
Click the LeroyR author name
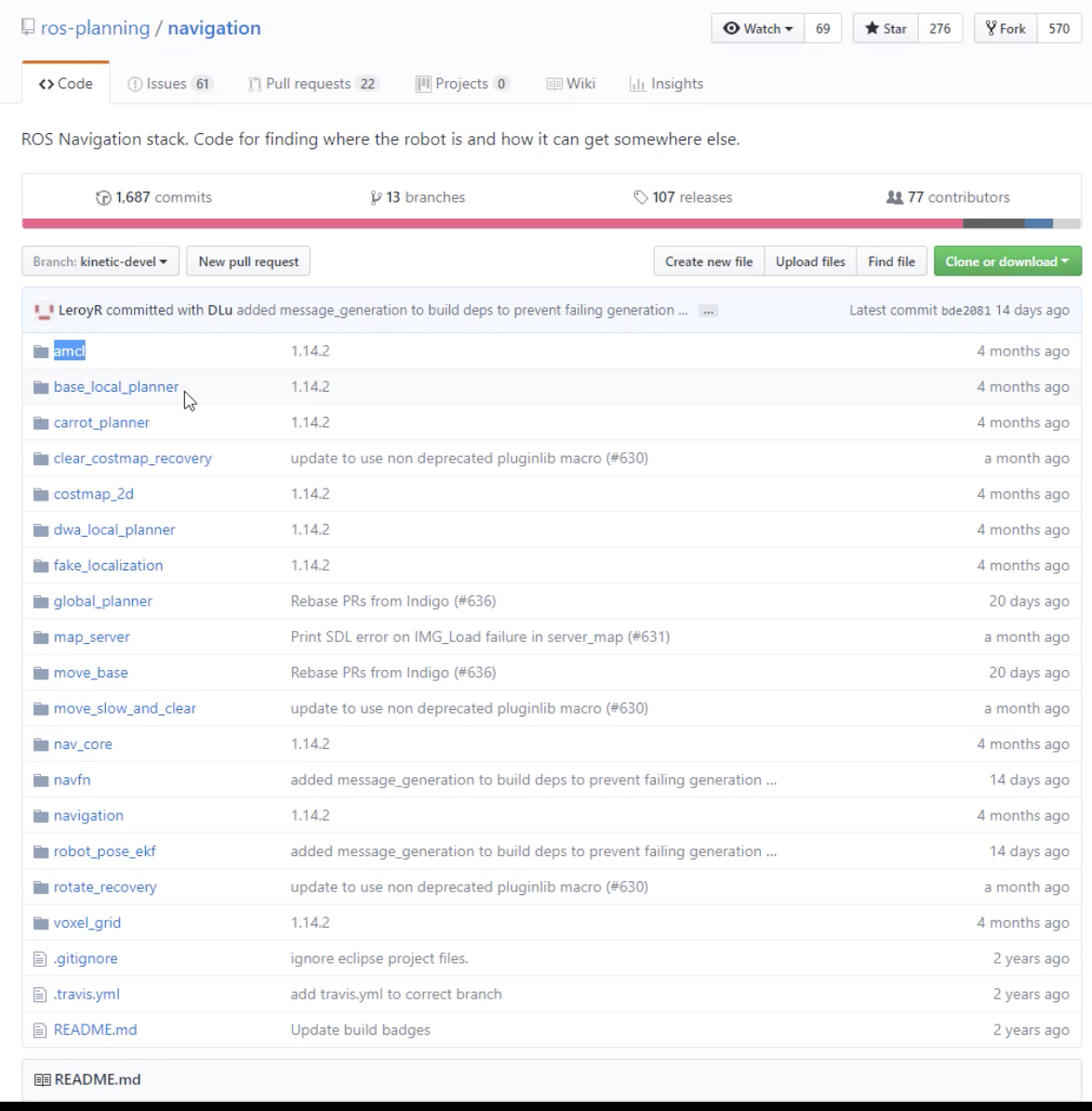(x=80, y=311)
